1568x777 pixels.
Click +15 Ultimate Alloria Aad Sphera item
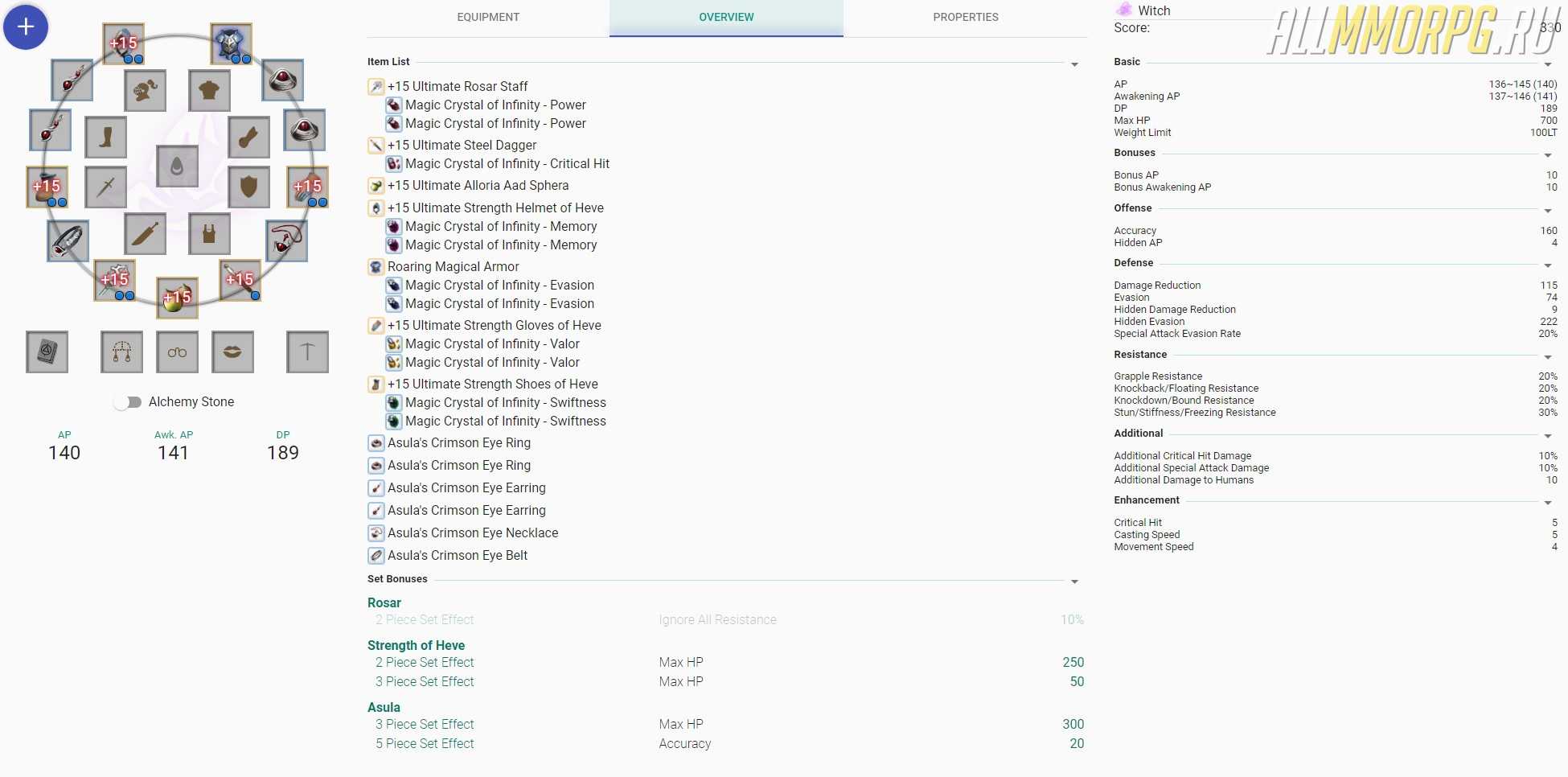(x=478, y=185)
